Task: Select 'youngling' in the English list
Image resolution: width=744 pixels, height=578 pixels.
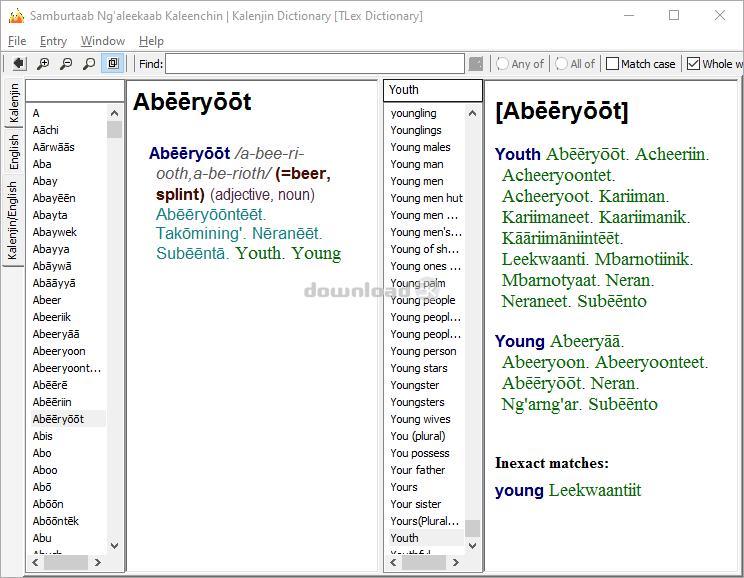Action: (x=413, y=113)
